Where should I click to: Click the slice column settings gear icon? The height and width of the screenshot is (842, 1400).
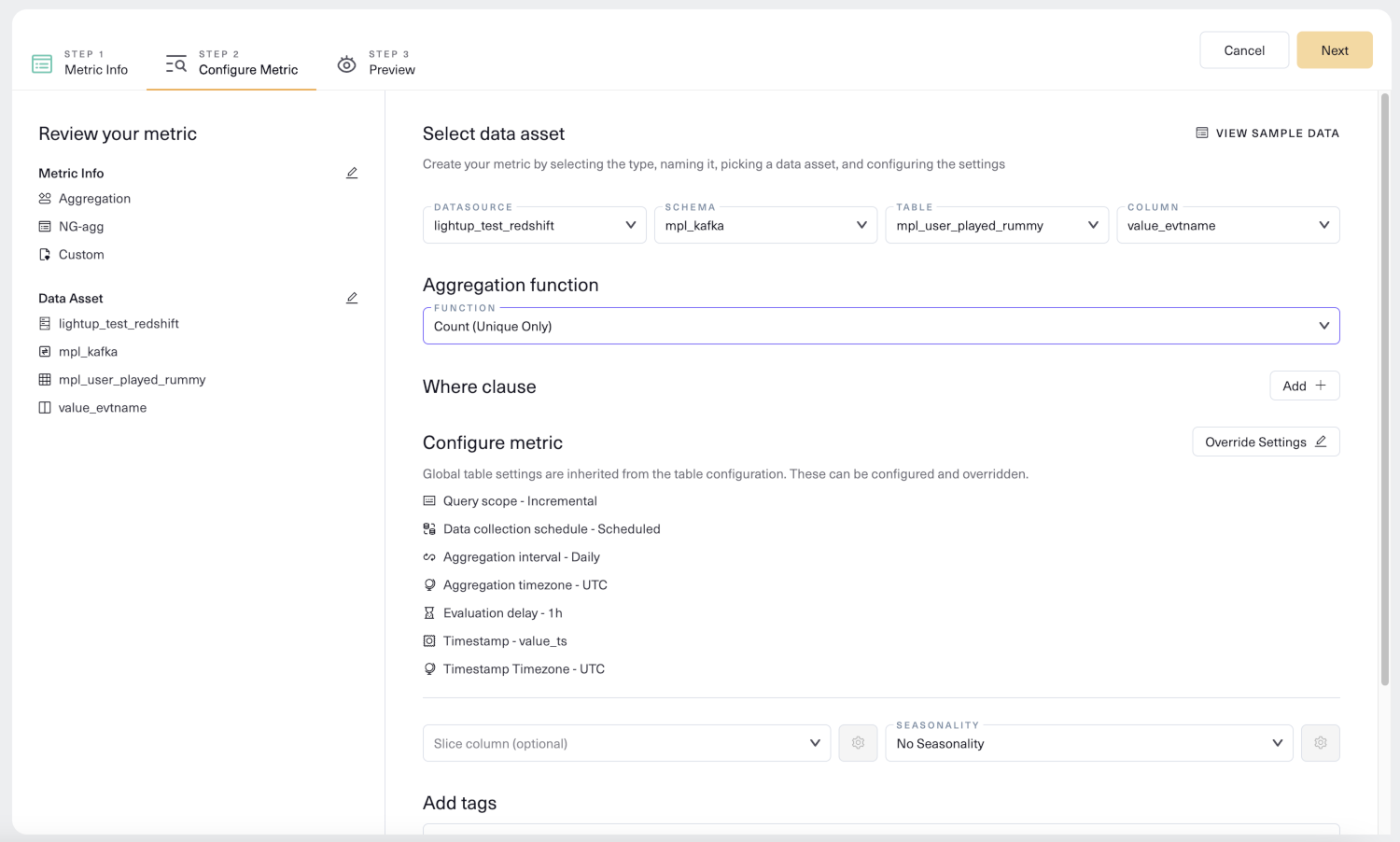pyautogui.click(x=858, y=743)
